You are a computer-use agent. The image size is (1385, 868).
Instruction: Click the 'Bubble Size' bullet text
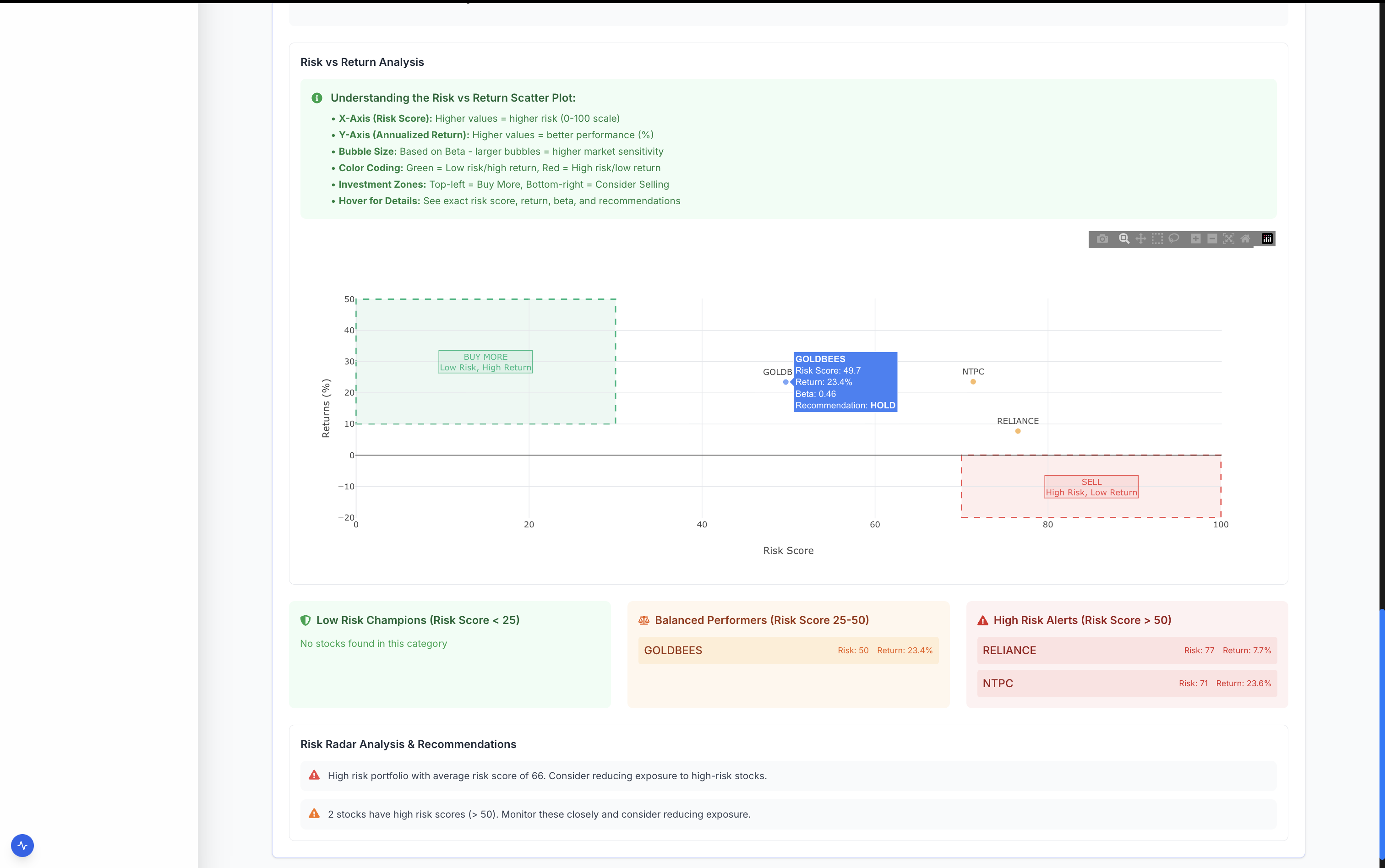point(501,152)
